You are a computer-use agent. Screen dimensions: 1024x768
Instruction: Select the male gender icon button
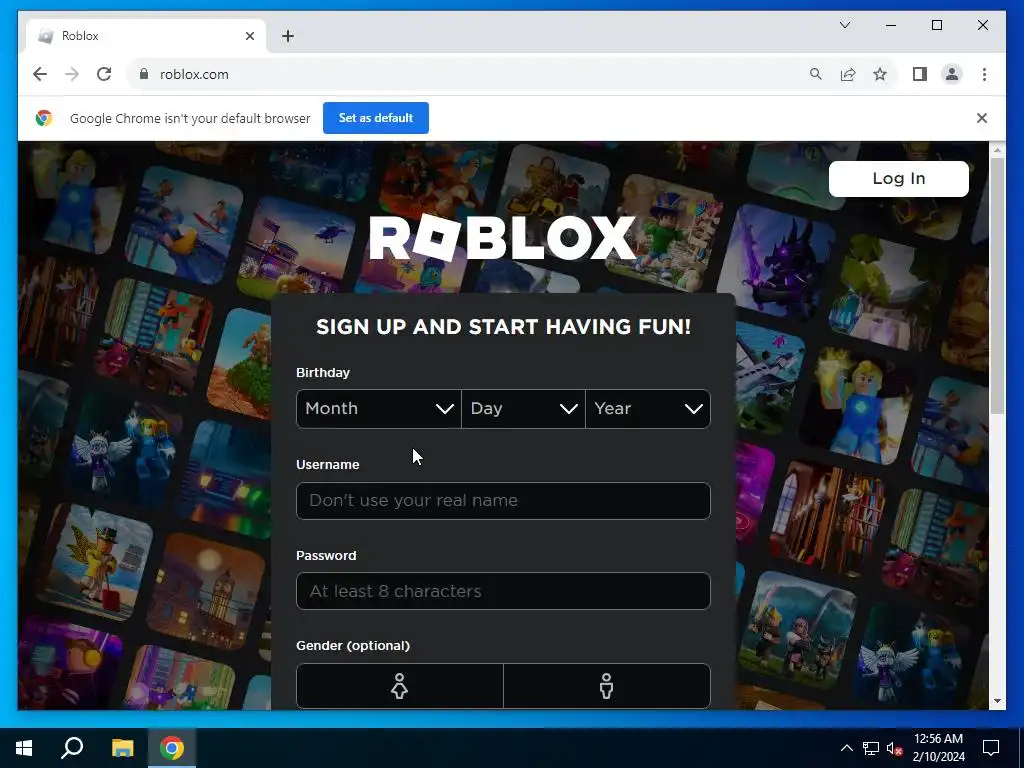(x=607, y=686)
